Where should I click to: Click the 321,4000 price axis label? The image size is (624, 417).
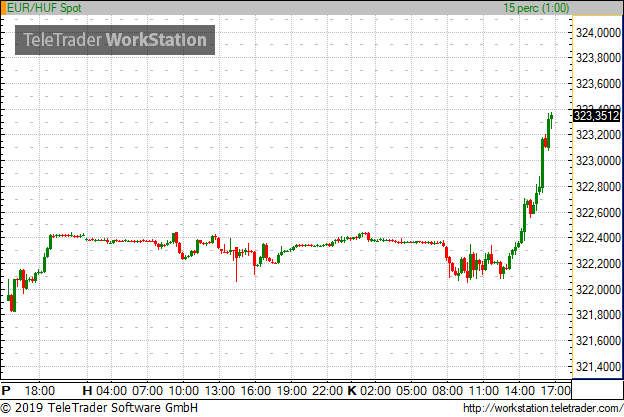(x=598, y=367)
